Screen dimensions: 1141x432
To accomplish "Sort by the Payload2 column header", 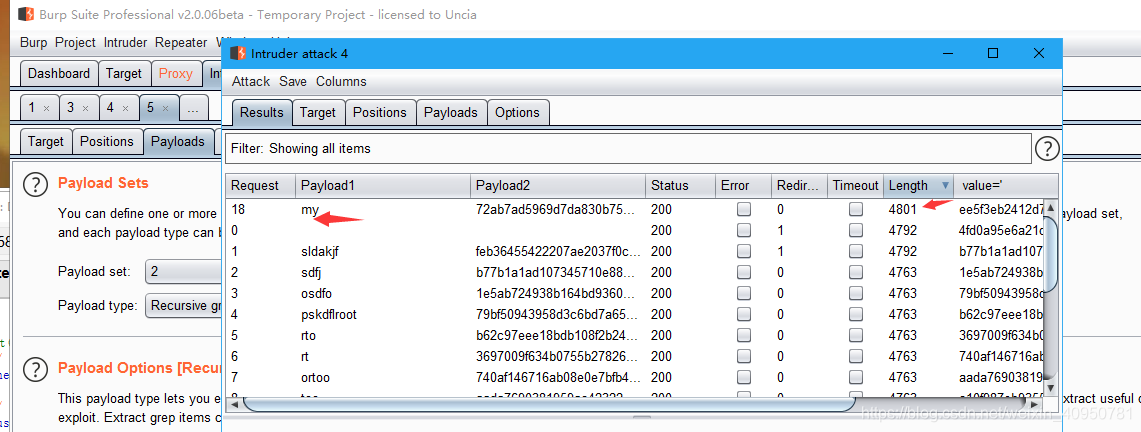I will [558, 185].
